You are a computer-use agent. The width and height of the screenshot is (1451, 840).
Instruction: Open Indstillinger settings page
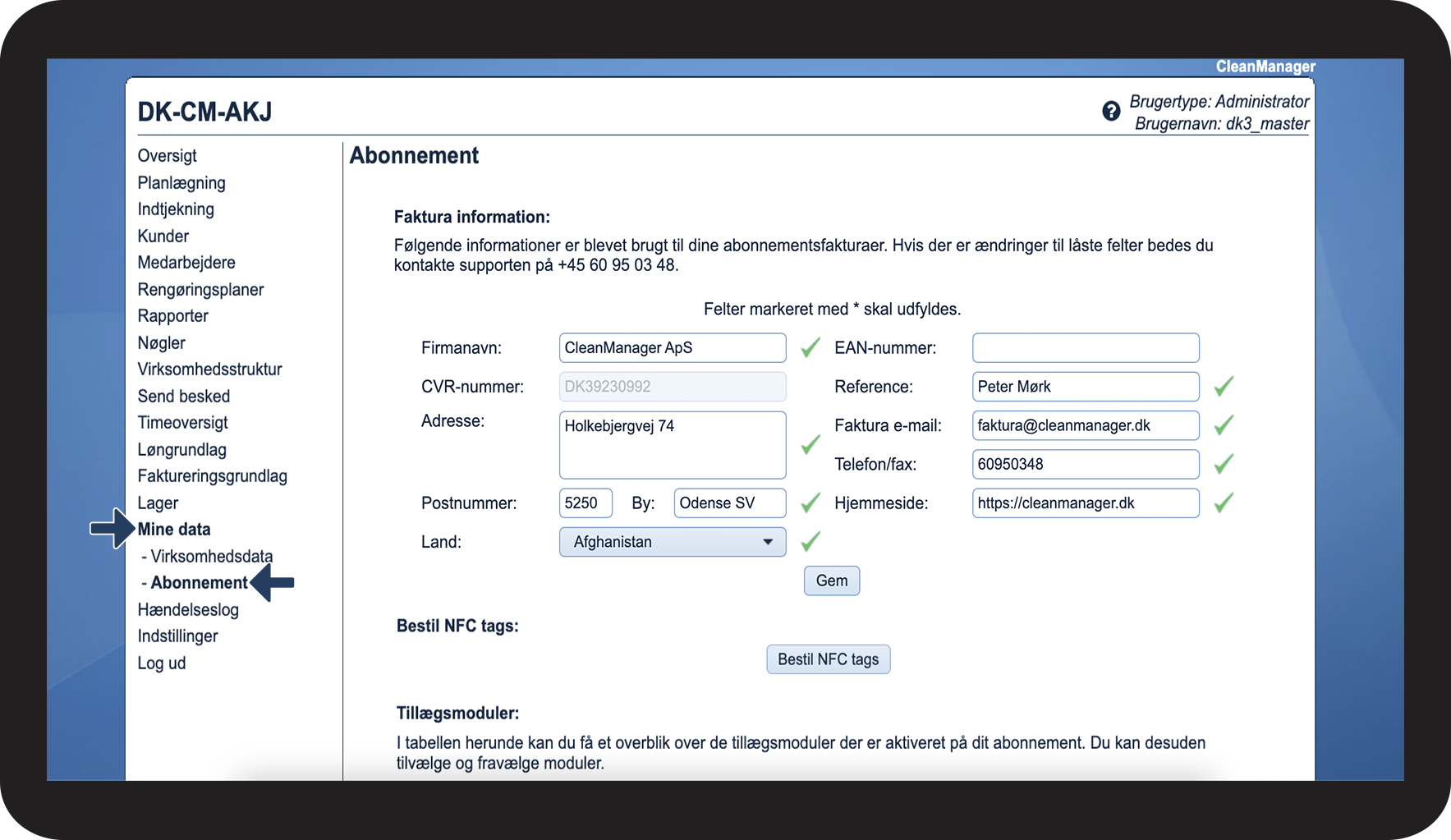pos(178,636)
